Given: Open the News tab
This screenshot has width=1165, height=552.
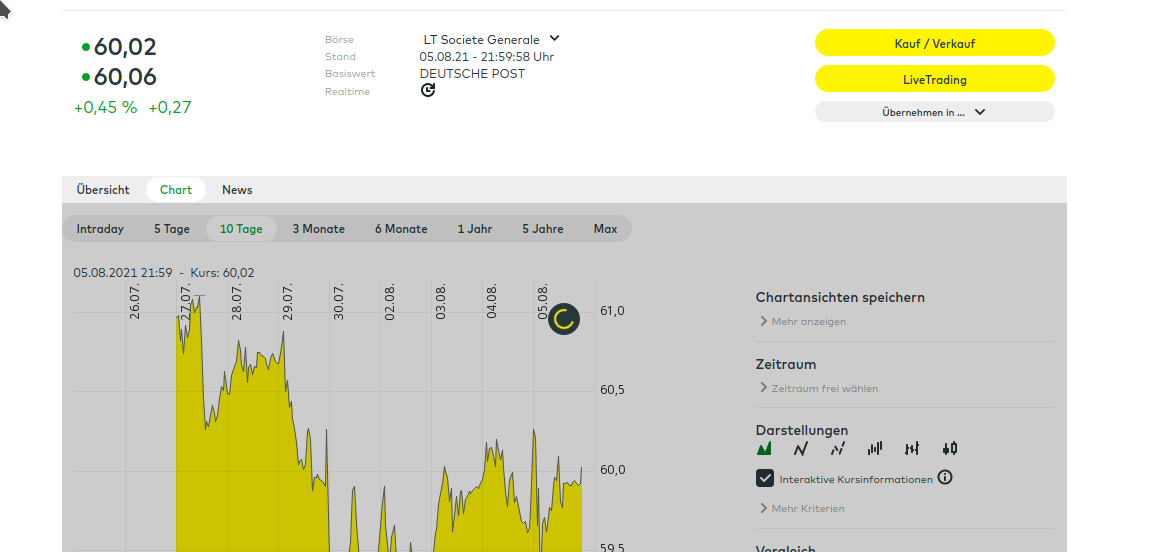Looking at the screenshot, I should click(237, 190).
